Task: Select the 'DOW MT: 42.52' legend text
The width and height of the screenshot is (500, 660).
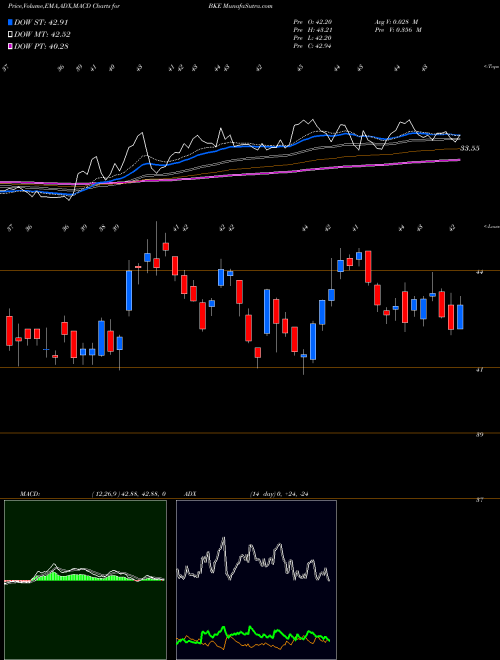Action: [x=42, y=35]
